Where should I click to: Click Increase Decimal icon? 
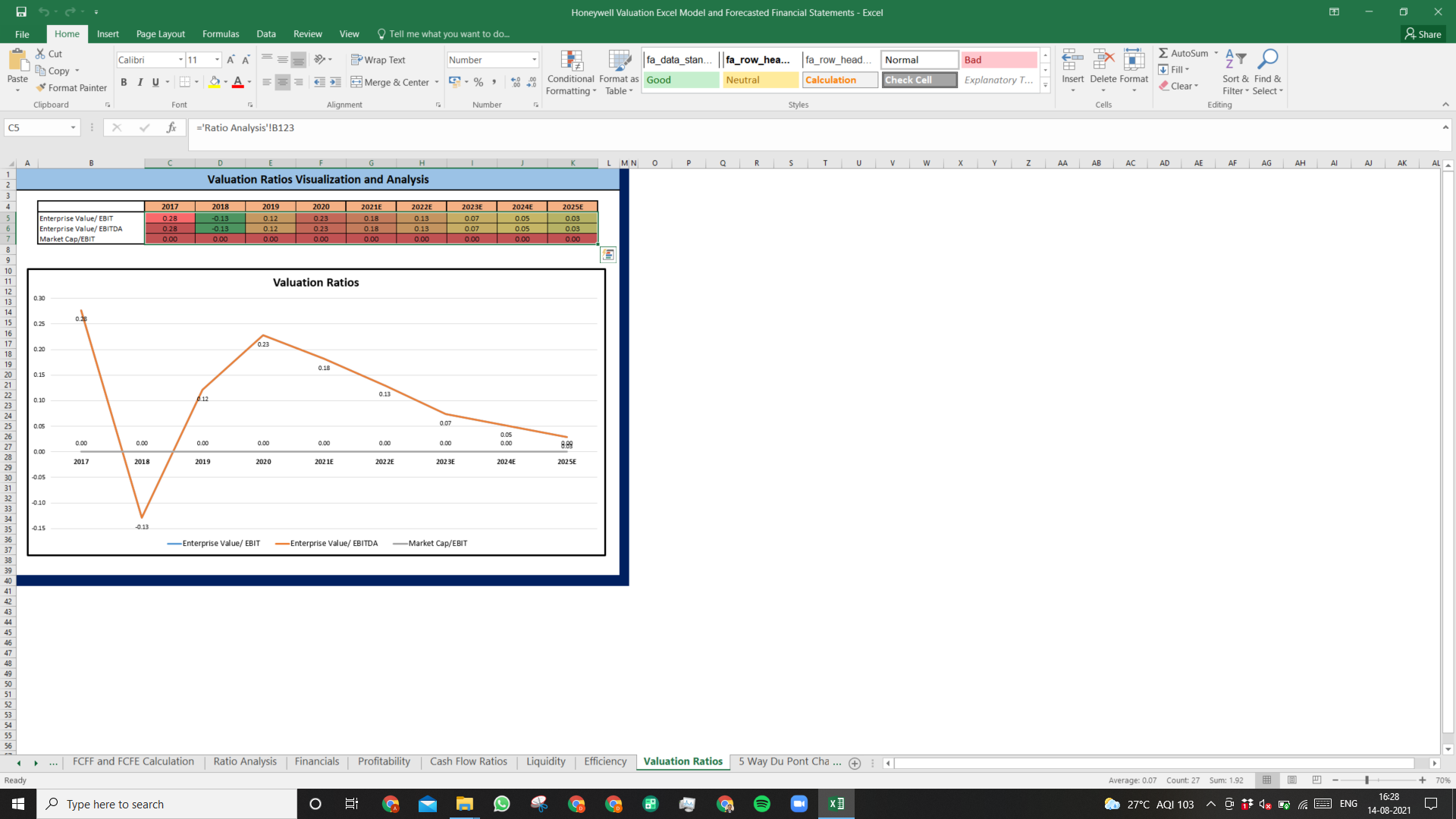coord(516,82)
